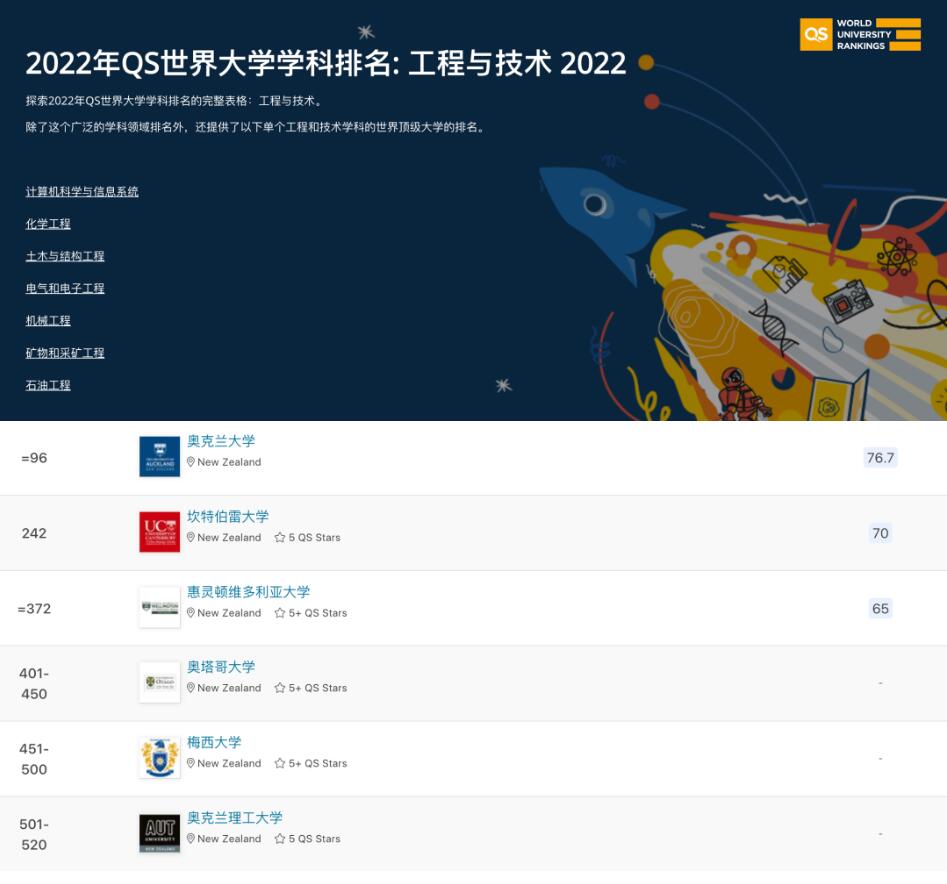Open the 计算机科学与信息系统 ranking link
The width and height of the screenshot is (947, 884).
tap(81, 192)
